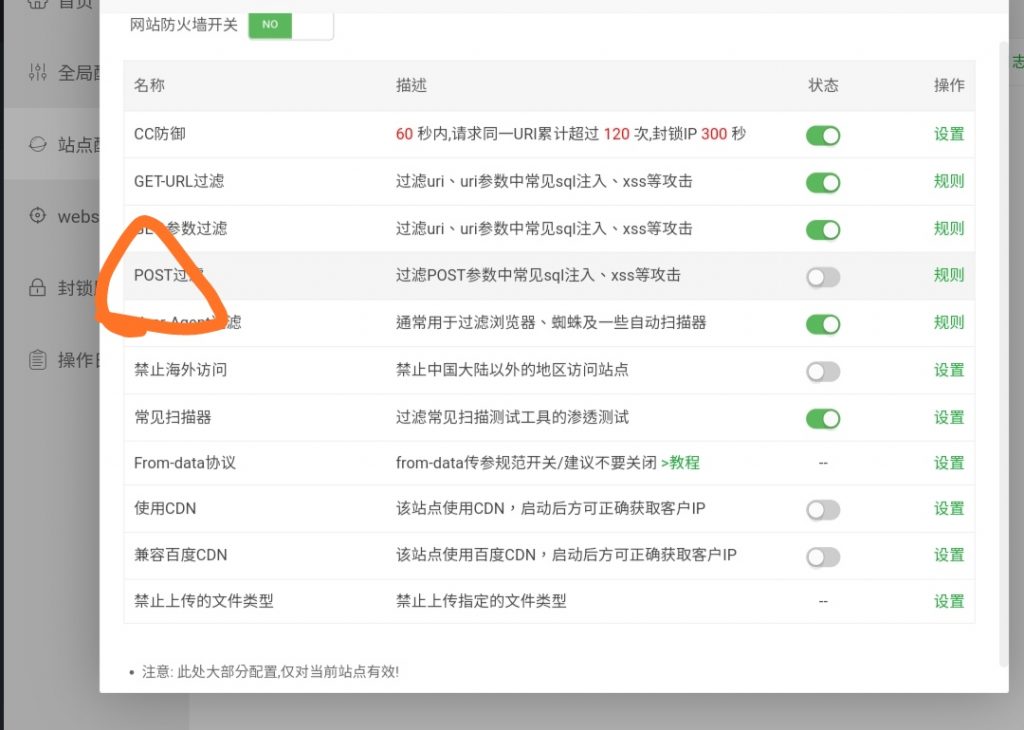Click the lock icon in the sidebar
Screen dimensions: 1024x730
[38, 288]
